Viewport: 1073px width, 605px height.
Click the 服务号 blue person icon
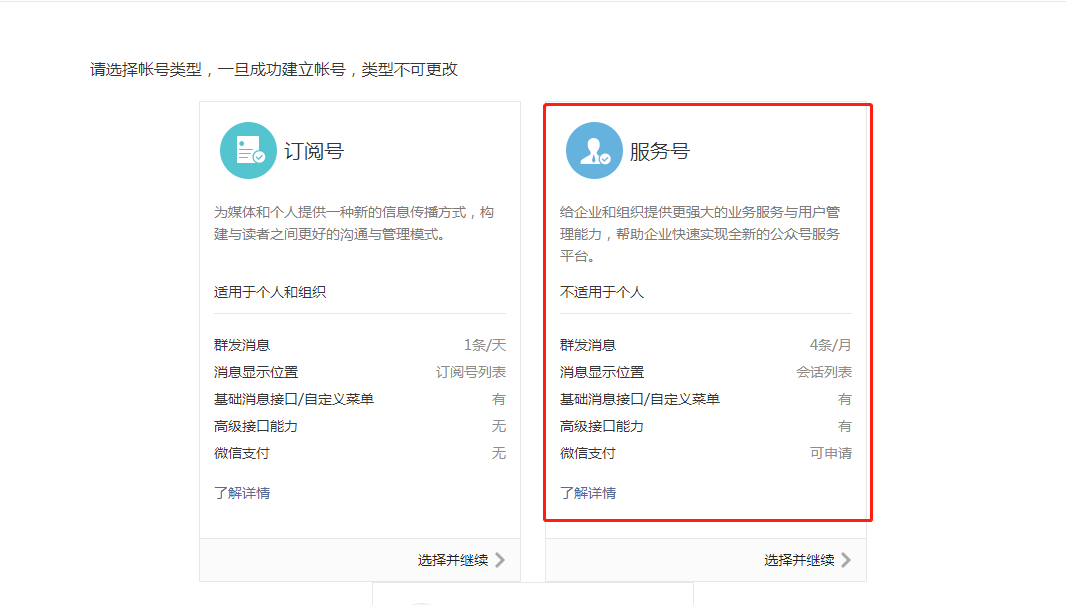[x=594, y=151]
